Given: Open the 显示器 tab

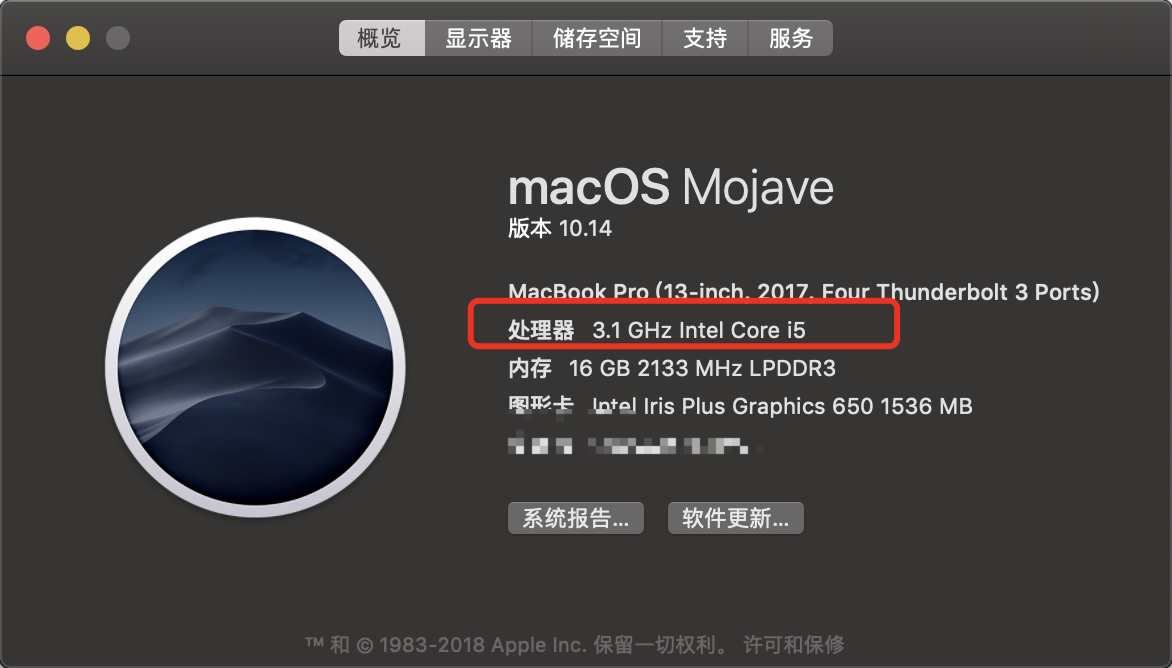Looking at the screenshot, I should [x=478, y=38].
